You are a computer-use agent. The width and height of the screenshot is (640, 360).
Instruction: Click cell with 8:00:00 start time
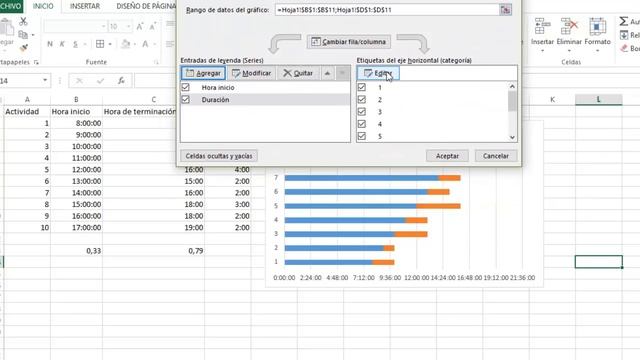[x=76, y=123]
